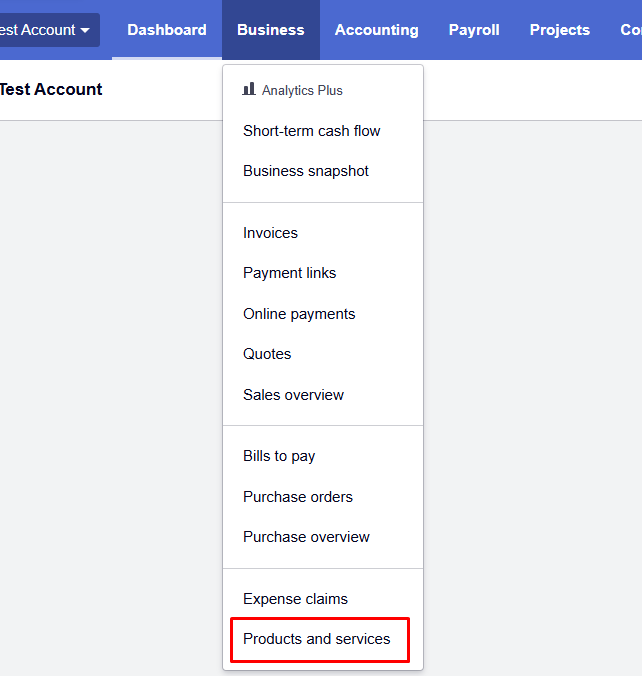Open the Accounting menu
Screen dimensions: 642x676
[x=377, y=30]
